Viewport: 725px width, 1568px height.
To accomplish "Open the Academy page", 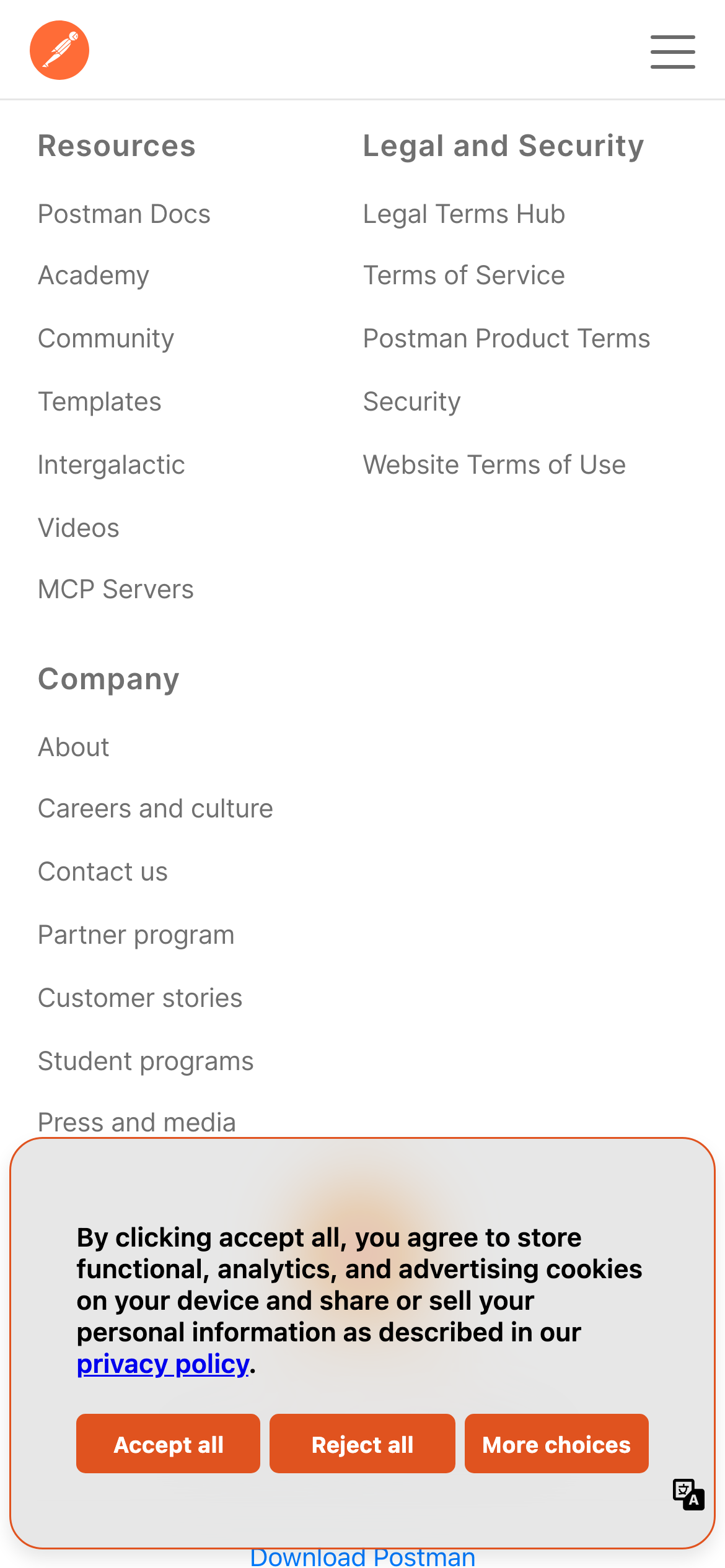I will tap(94, 276).
